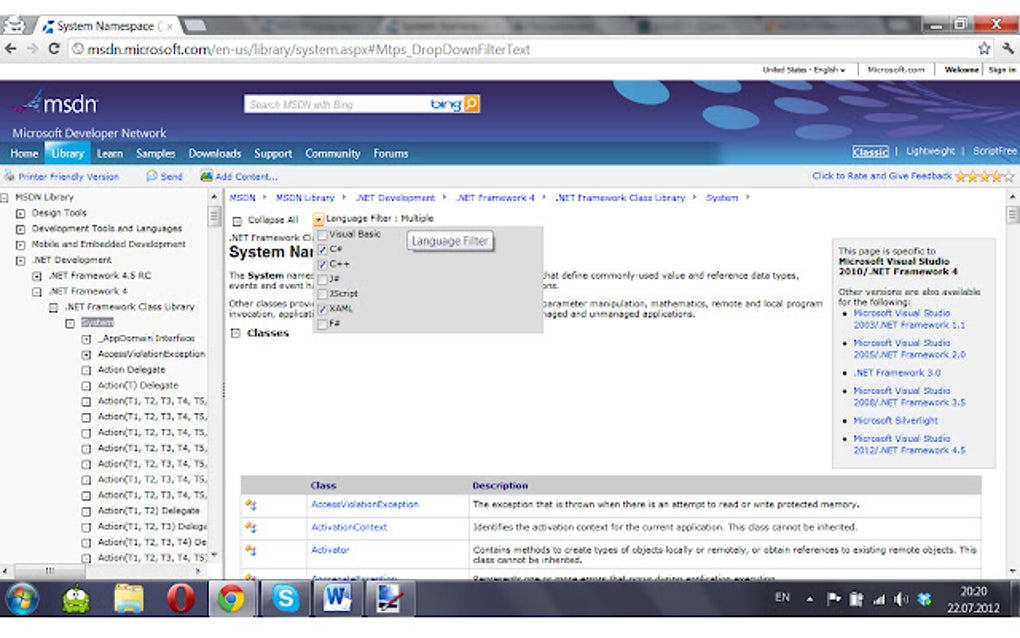1020x638 pixels.
Task: Click the fourth feedback rating star
Action: pos(995,176)
